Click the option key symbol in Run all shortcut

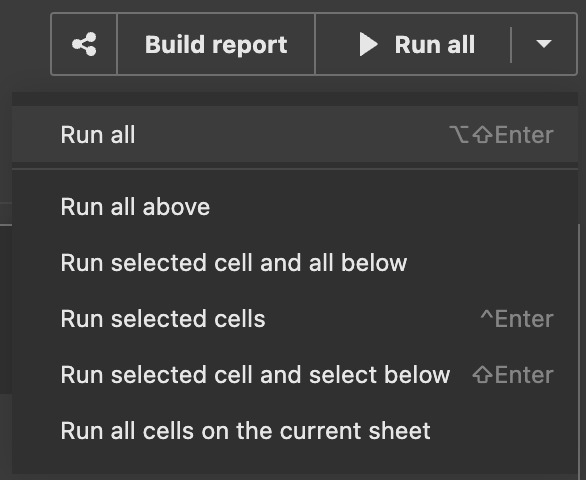[x=459, y=135]
